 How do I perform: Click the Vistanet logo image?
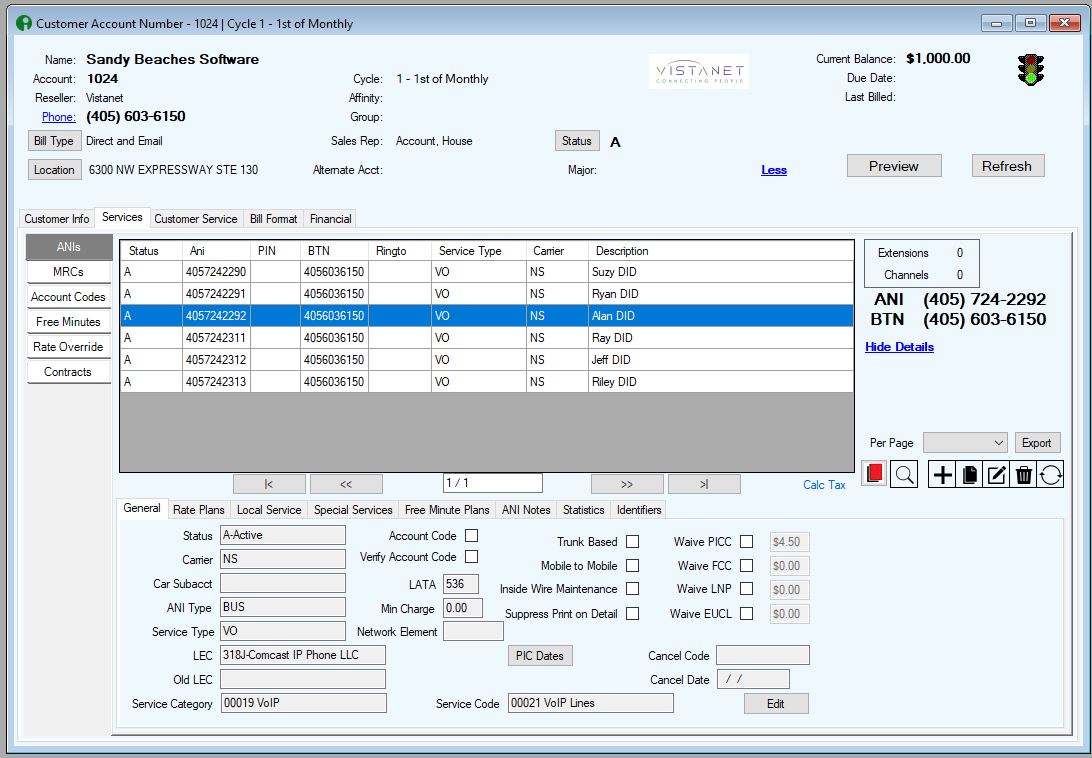699,72
